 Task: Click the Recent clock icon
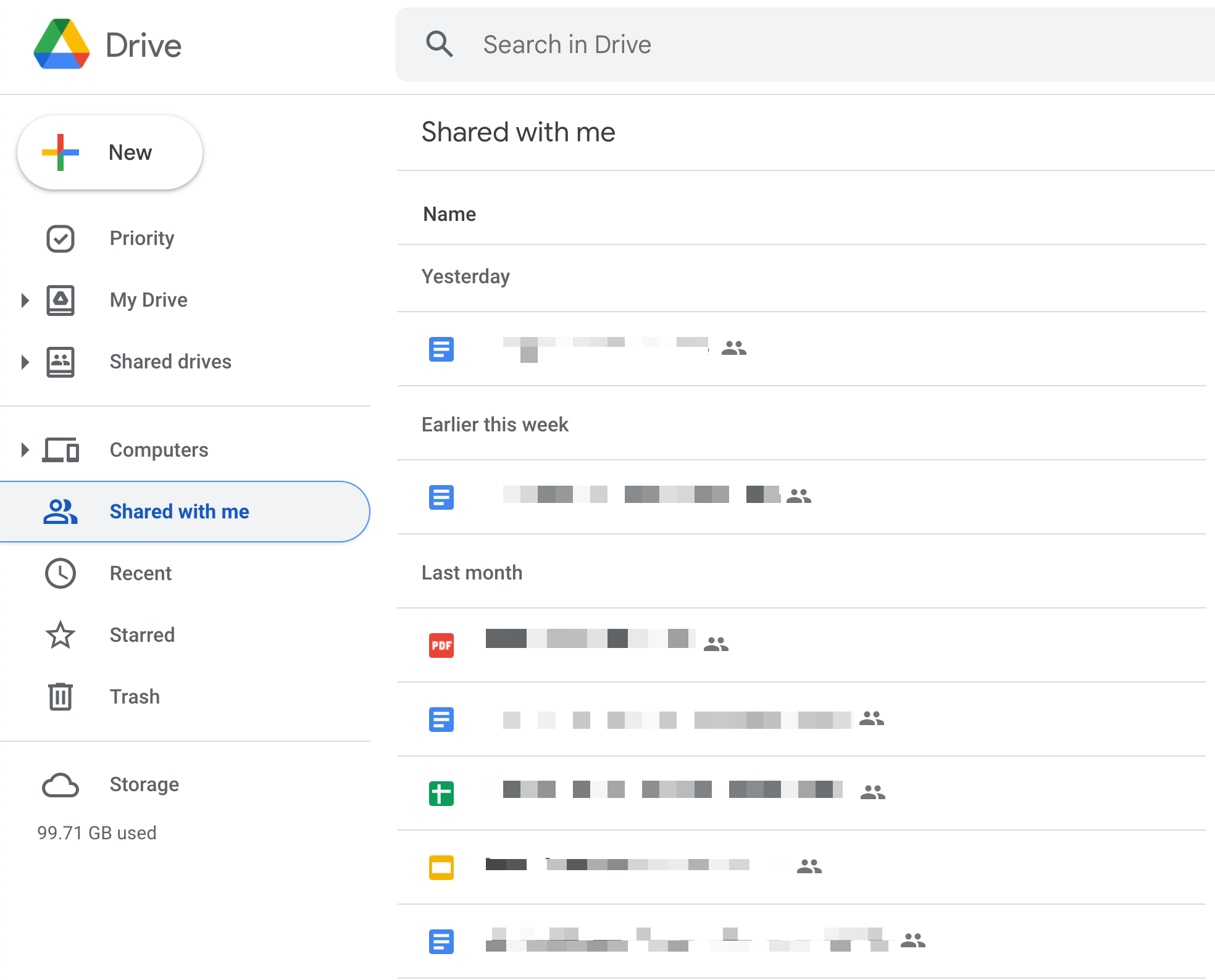click(x=61, y=573)
